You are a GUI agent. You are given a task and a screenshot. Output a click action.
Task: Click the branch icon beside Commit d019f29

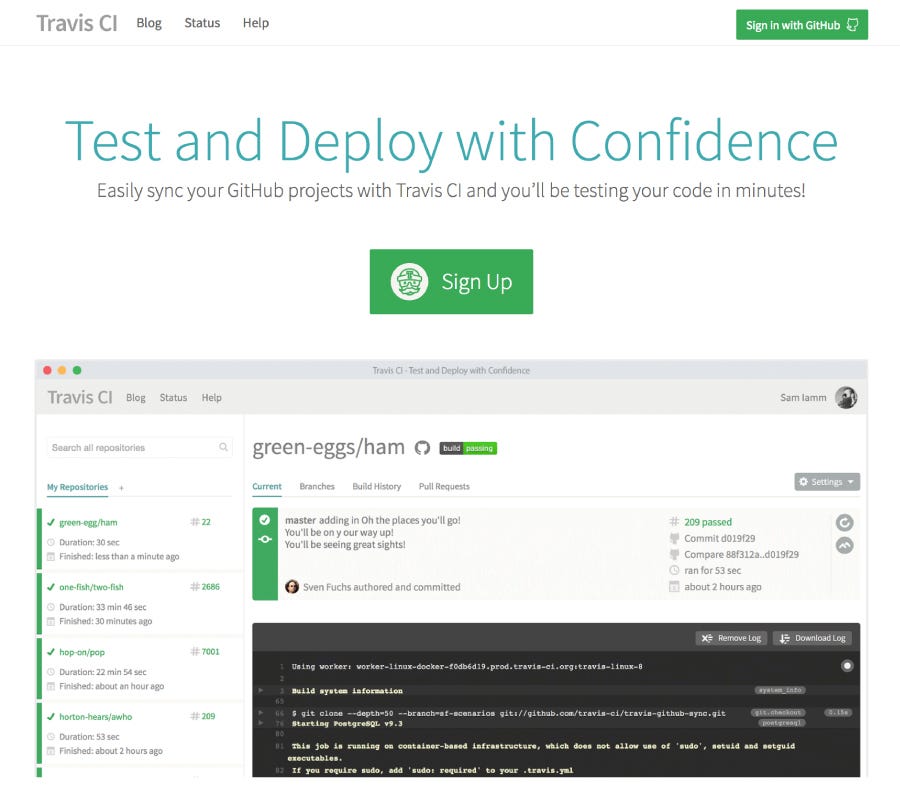pos(677,540)
